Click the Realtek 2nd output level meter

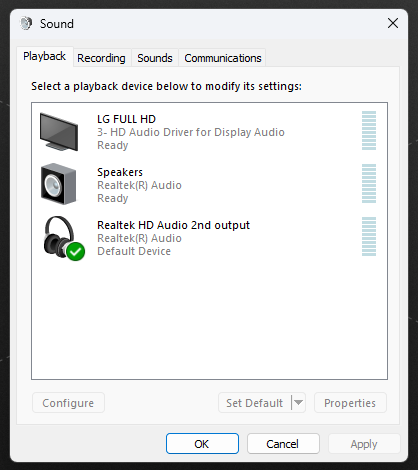[369, 236]
